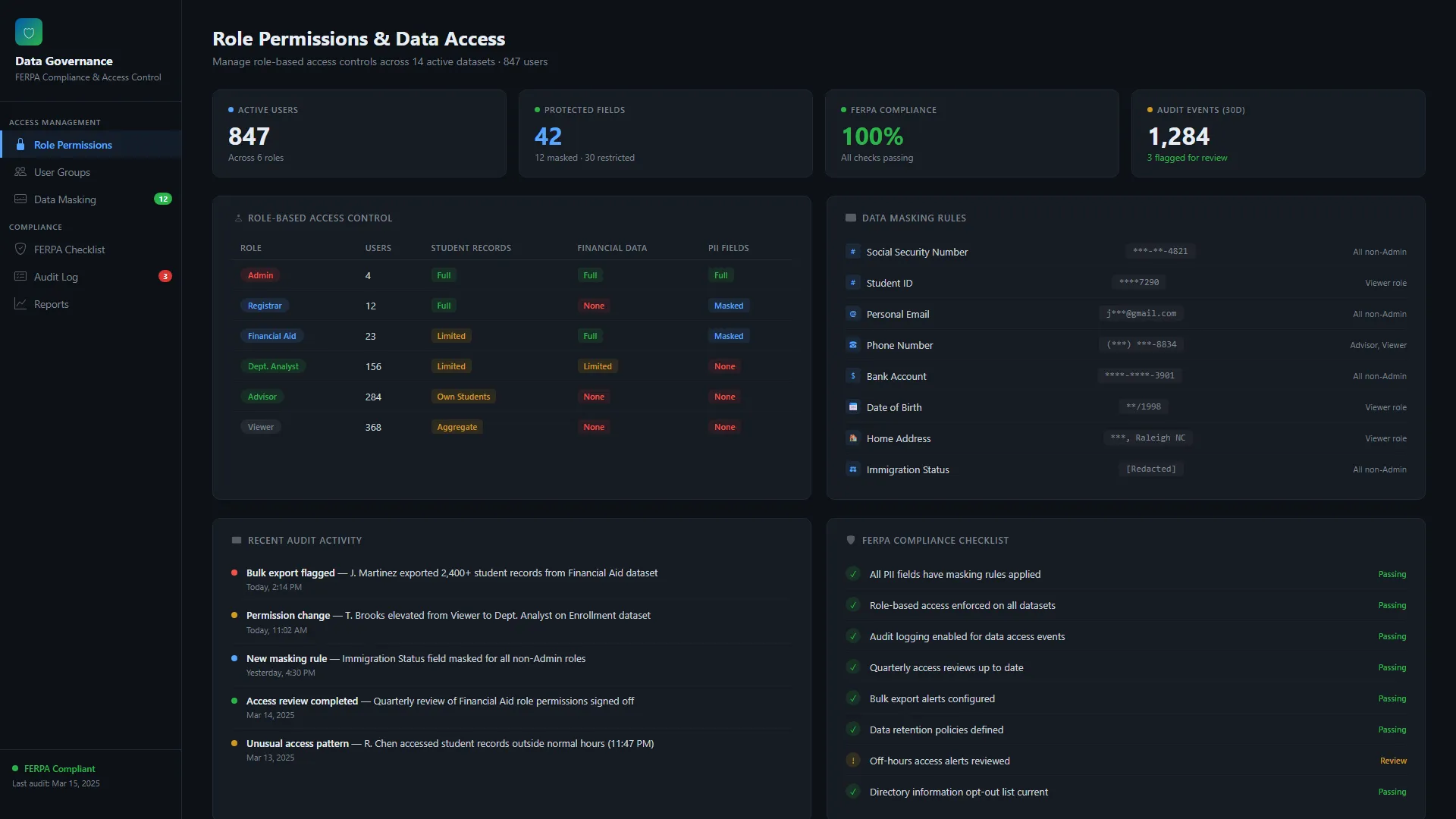Toggle the check for Bulk export alerts configured
The width and height of the screenshot is (1456, 819).
853,698
